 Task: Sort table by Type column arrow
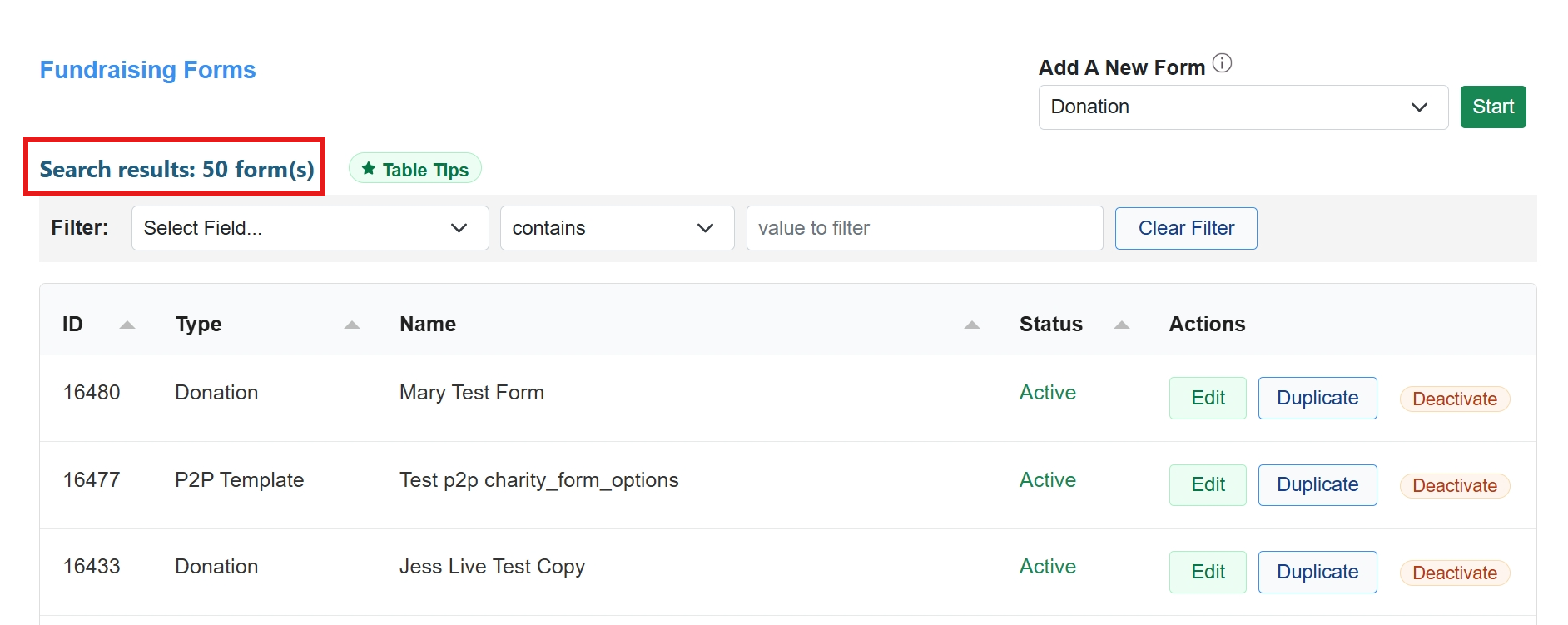(352, 325)
